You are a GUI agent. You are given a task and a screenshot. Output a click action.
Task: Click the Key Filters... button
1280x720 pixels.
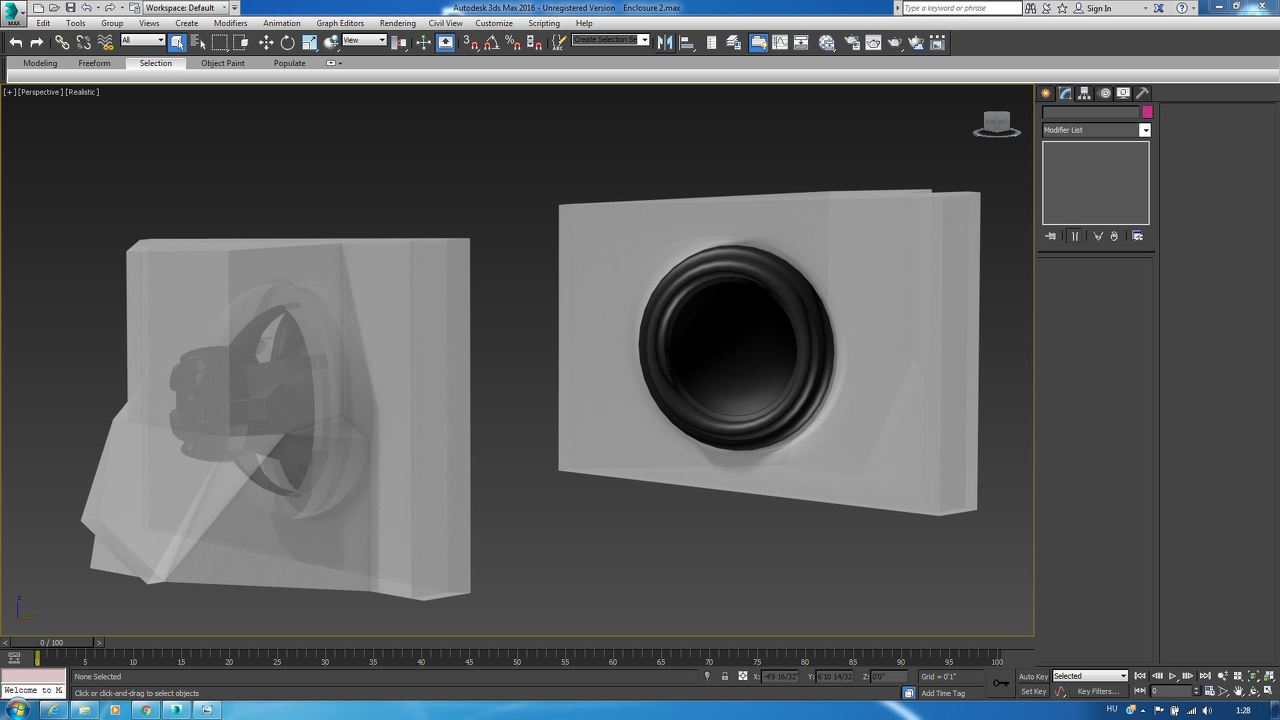1097,691
